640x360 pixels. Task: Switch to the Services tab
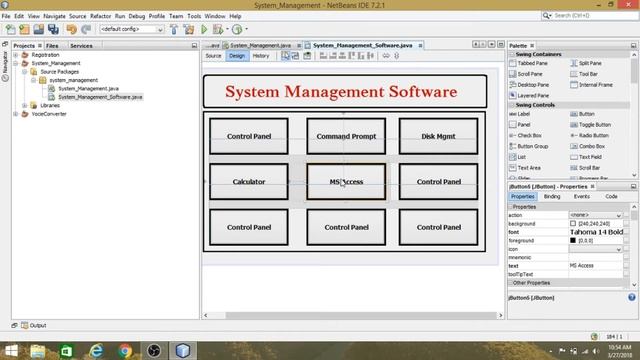[x=81, y=46]
